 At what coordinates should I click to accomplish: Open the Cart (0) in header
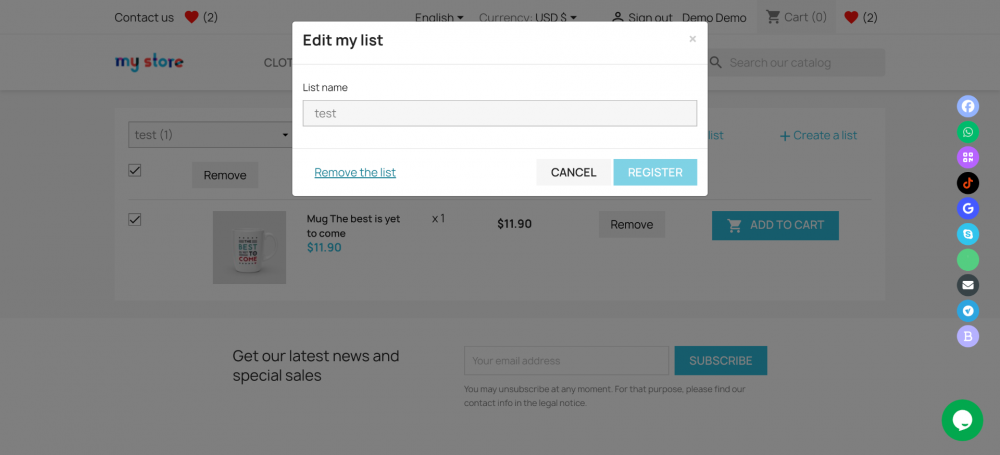click(x=796, y=17)
